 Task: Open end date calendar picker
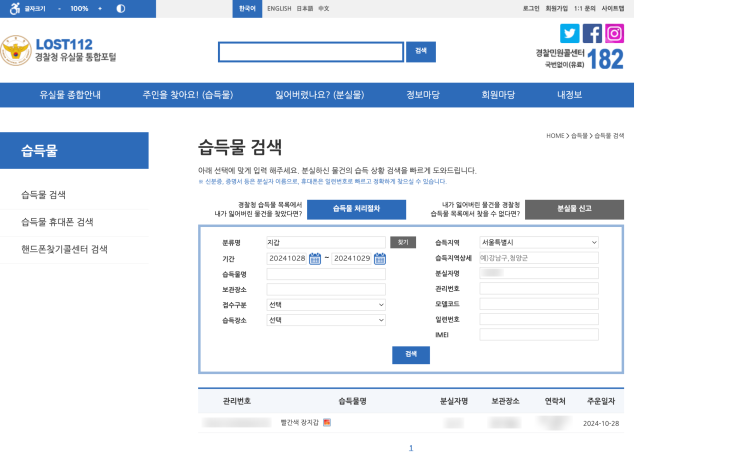[380, 258]
